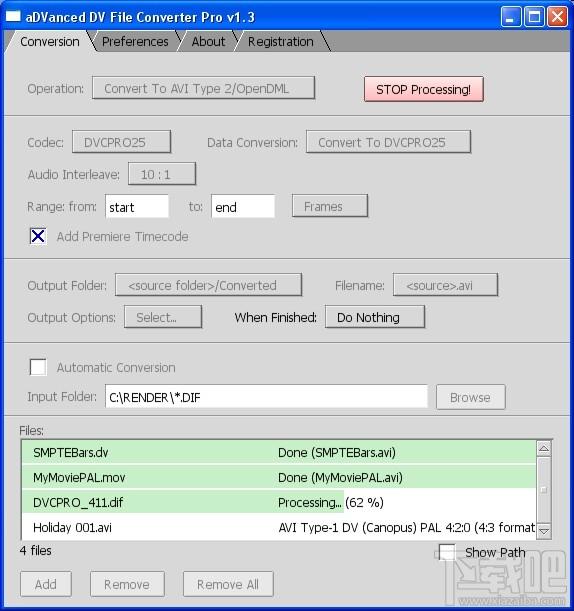Click the file list scrollbar thumb
The image size is (574, 611).
coord(544,490)
